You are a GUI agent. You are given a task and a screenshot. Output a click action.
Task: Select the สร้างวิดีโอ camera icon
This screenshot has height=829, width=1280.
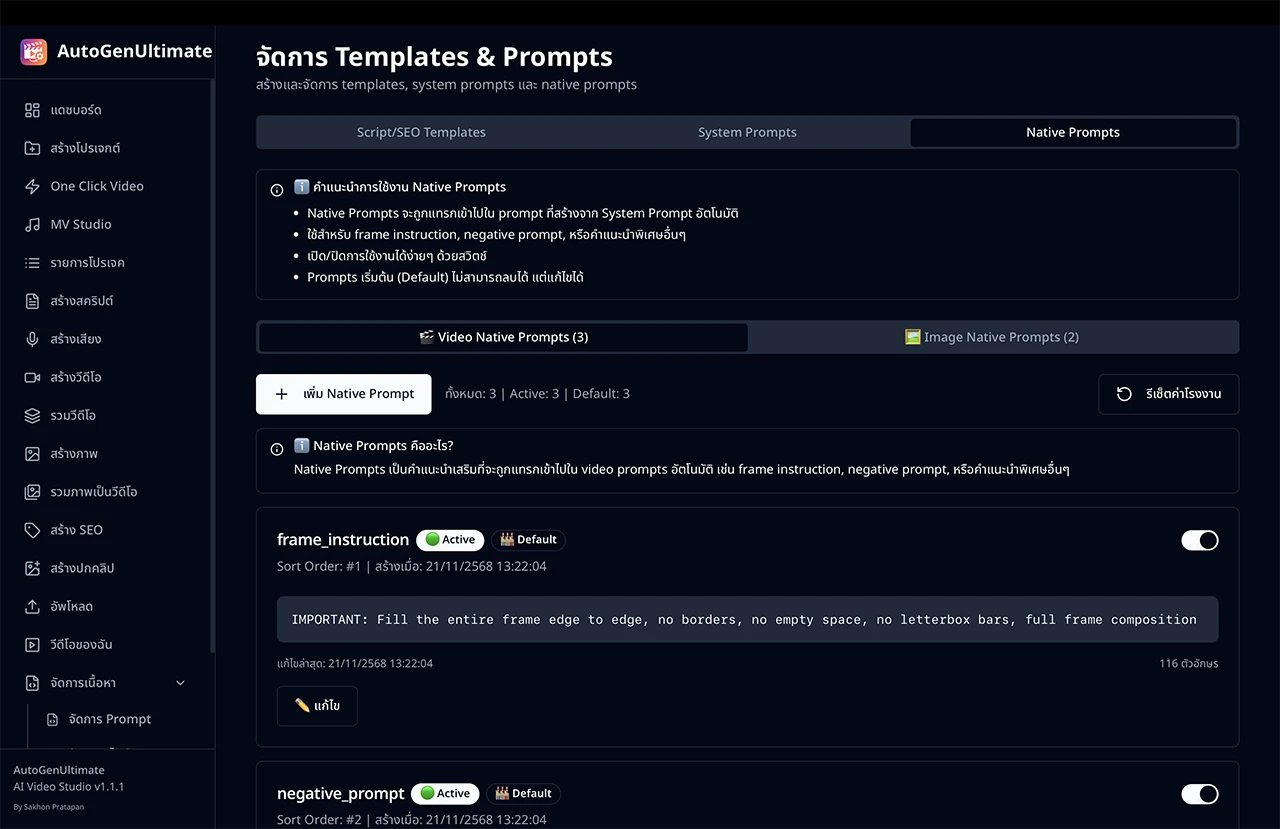point(32,377)
